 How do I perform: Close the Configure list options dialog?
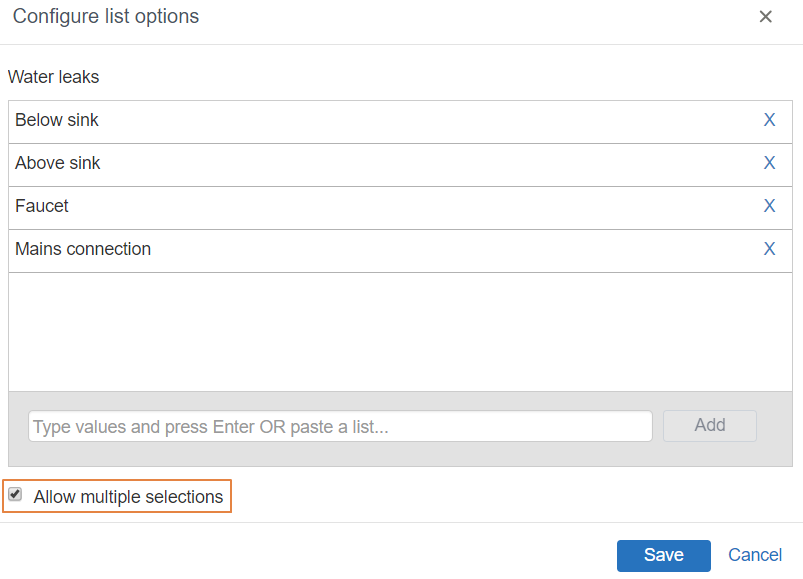coord(765,17)
